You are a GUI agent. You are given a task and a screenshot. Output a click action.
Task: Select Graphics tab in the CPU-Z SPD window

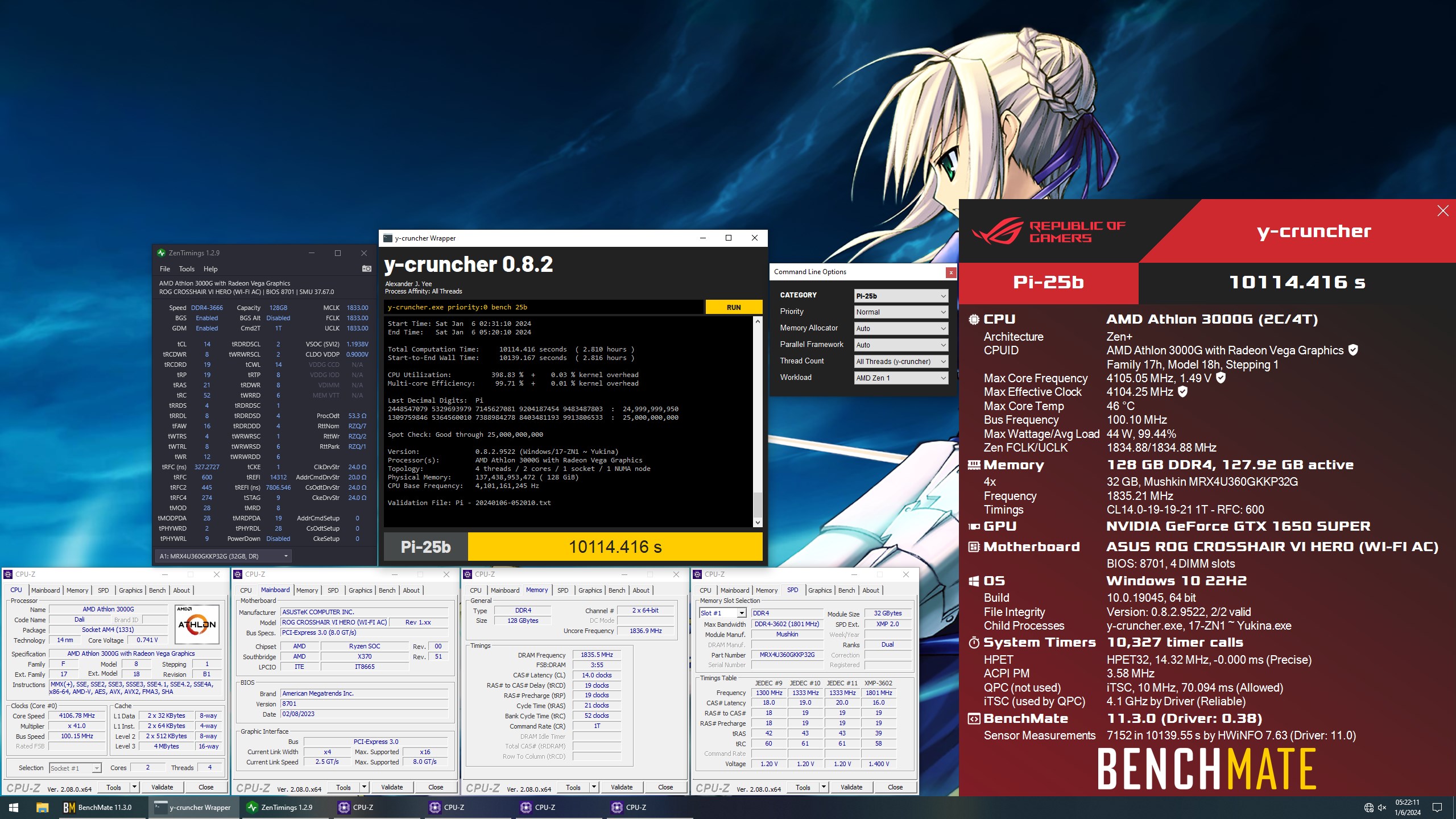(x=820, y=590)
